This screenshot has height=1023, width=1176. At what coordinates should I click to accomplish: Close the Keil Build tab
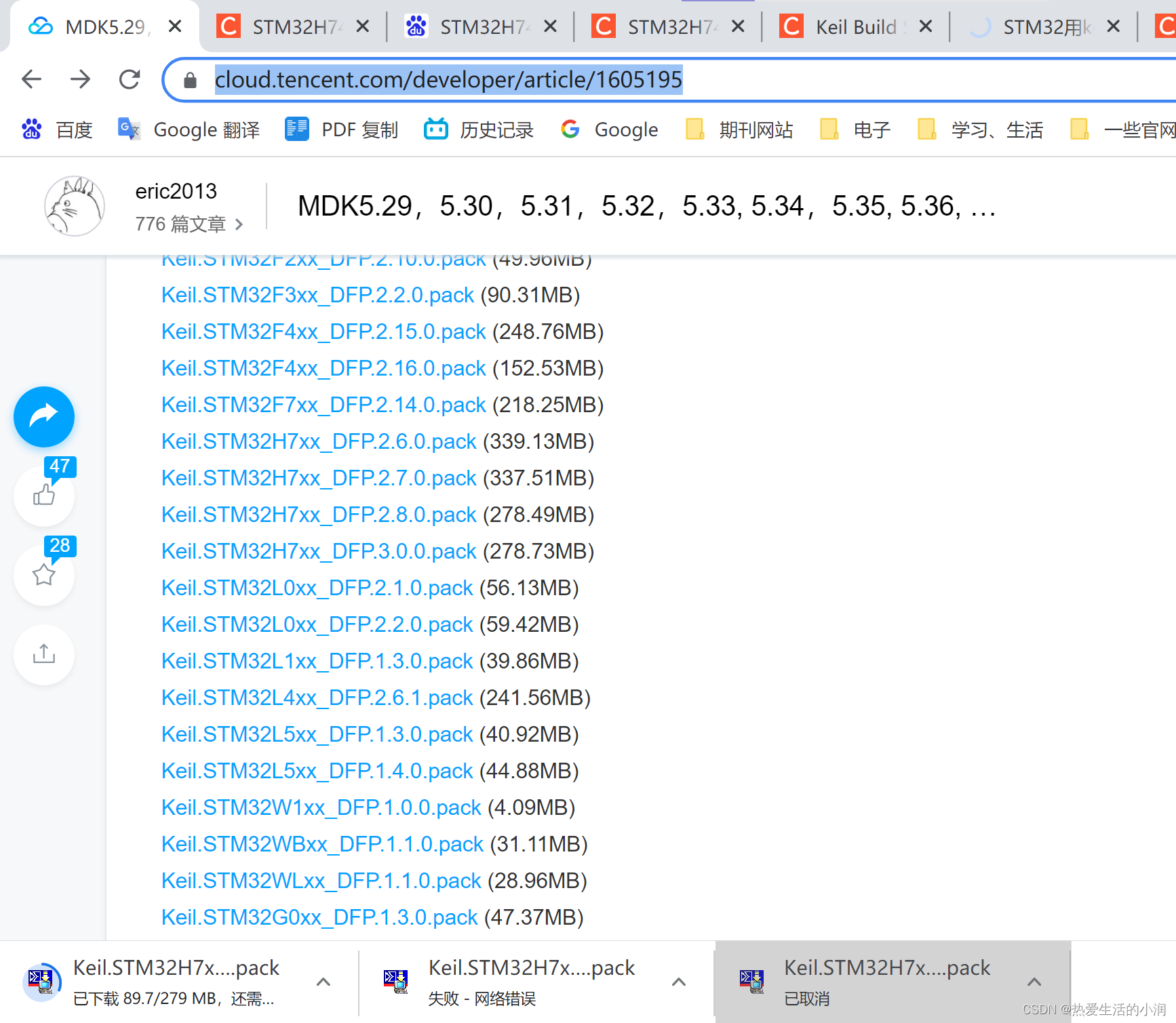click(926, 26)
